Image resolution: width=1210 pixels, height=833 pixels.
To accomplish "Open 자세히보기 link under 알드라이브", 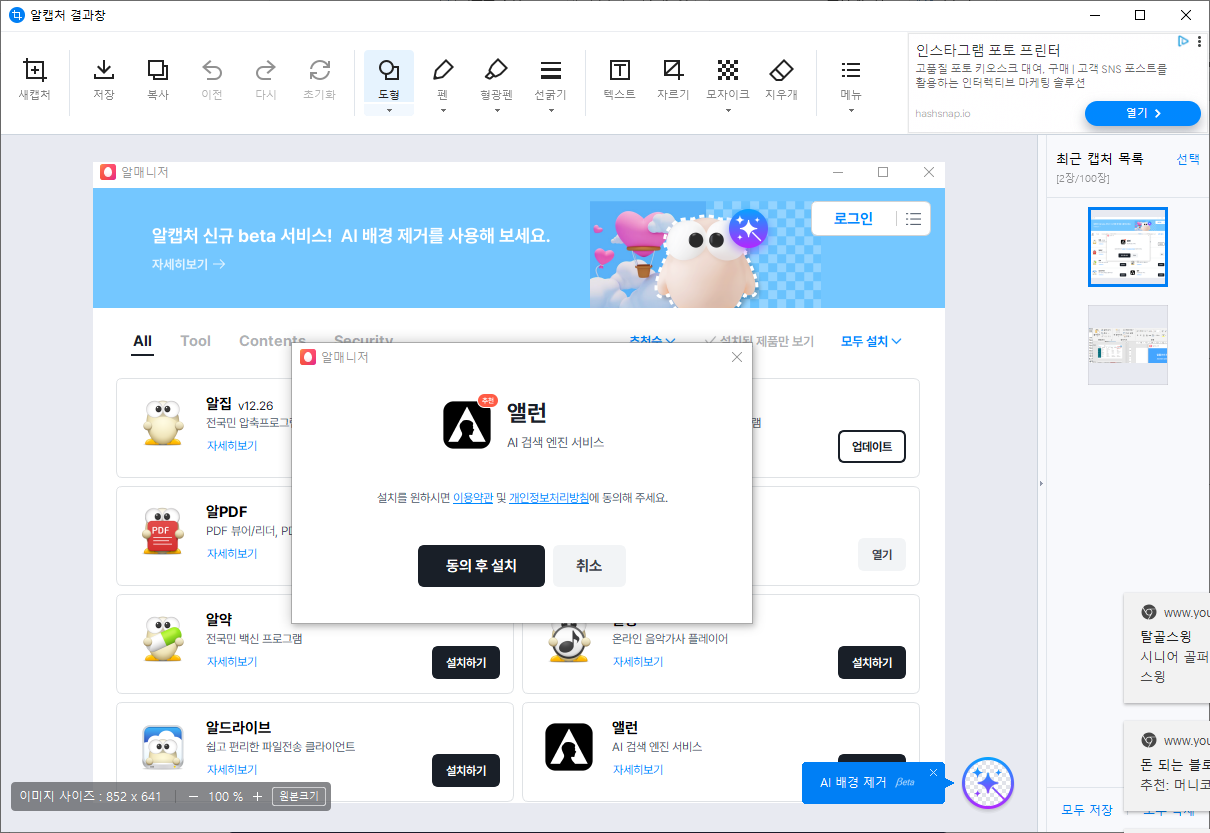I will [232, 770].
